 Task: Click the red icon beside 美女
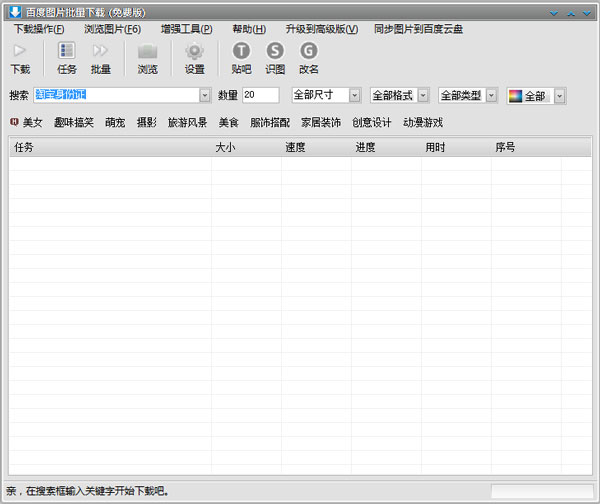pos(14,122)
